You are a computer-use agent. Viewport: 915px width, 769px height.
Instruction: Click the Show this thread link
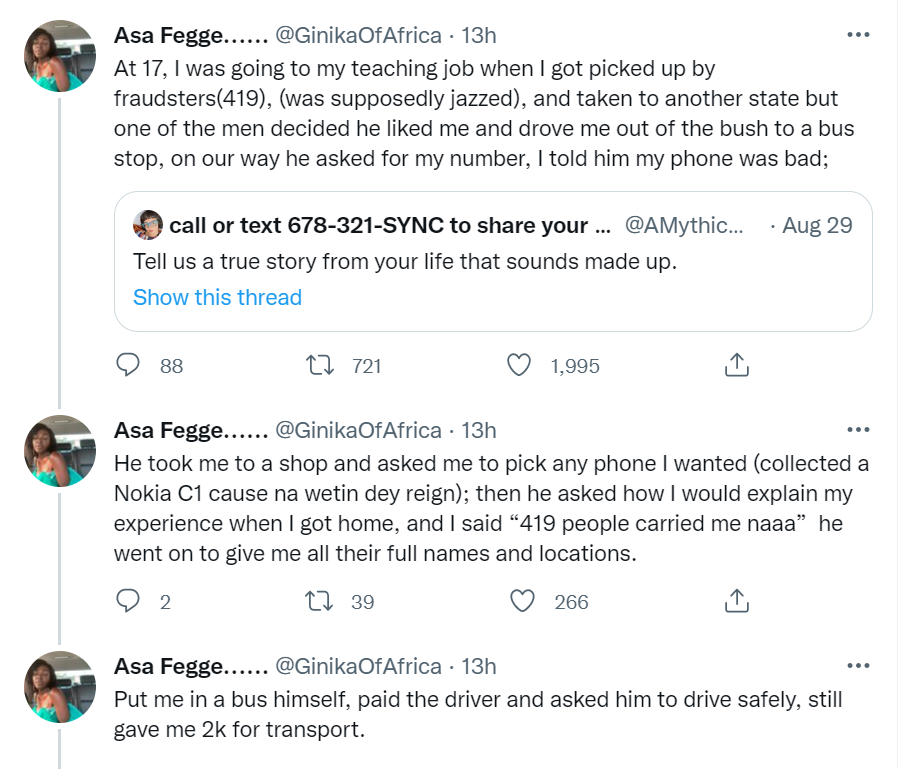[217, 297]
